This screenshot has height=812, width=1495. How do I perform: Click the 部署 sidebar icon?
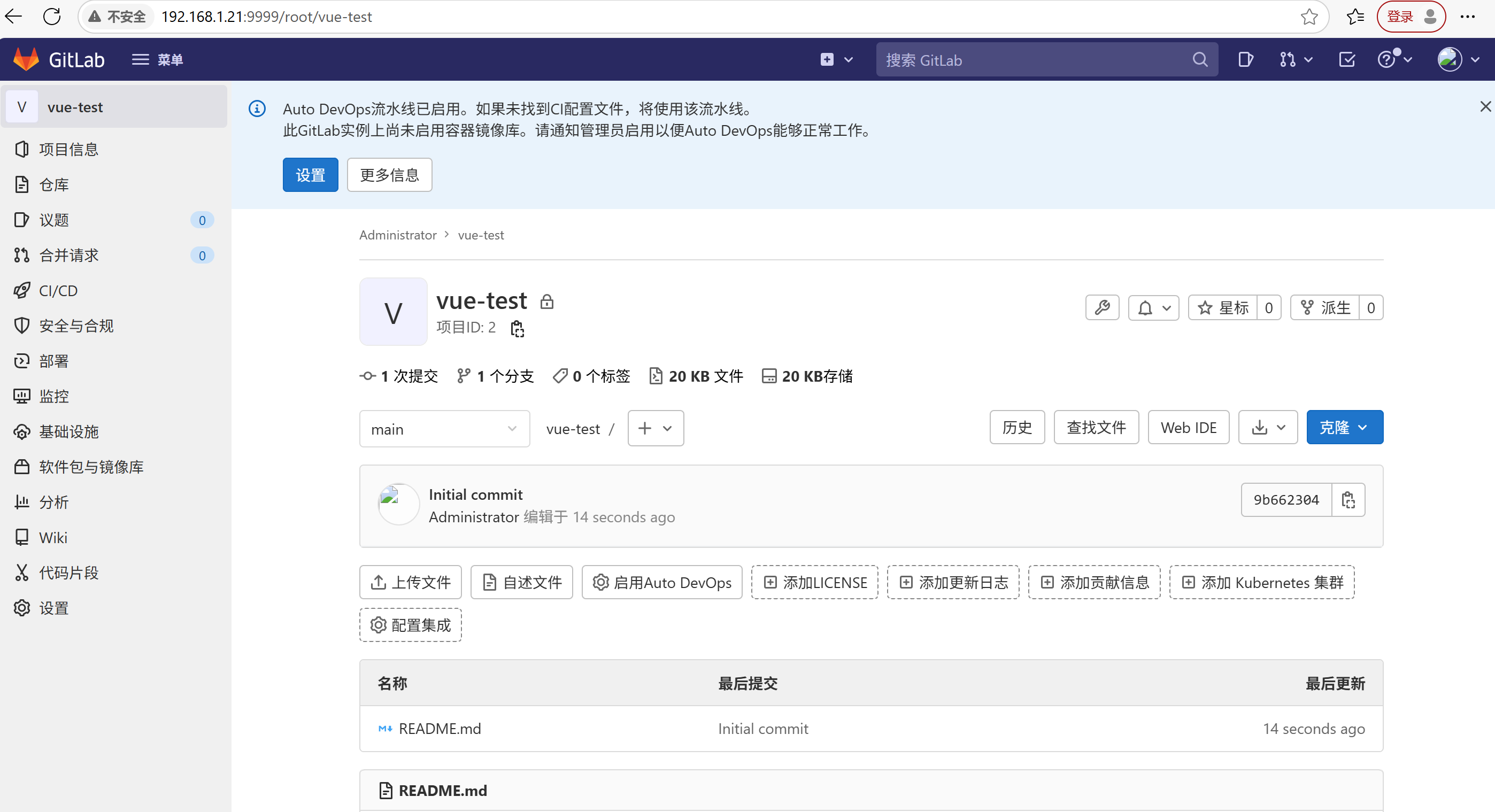21,361
